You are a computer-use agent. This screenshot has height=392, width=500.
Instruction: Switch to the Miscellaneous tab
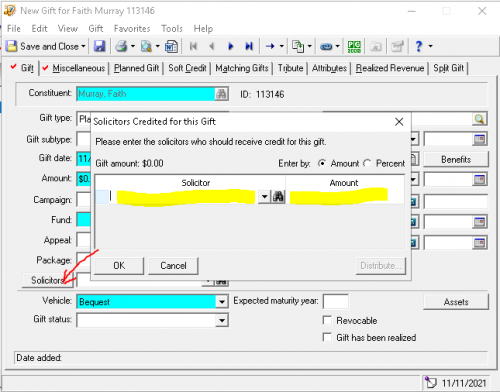75,68
